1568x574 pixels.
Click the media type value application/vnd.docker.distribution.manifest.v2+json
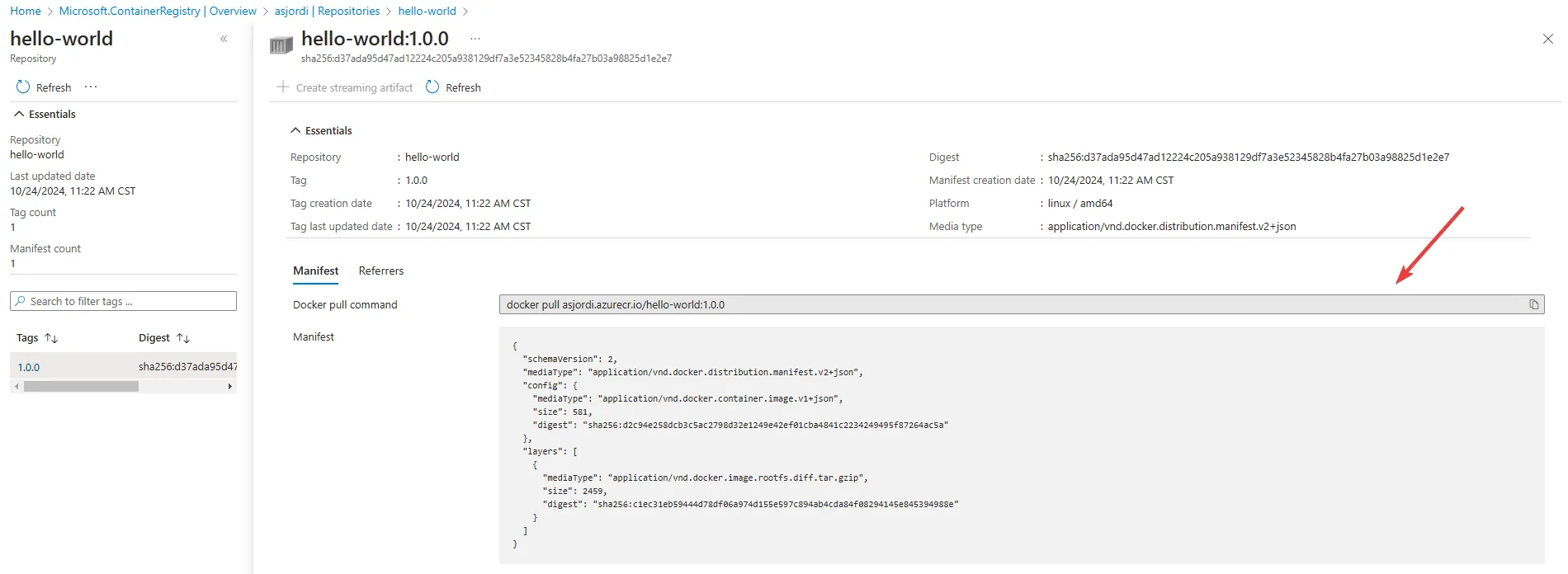[x=1172, y=226]
